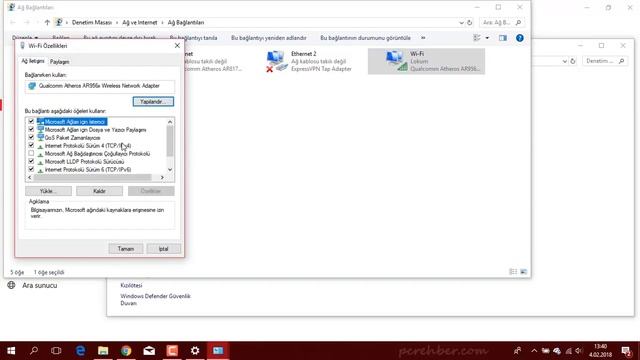Uncheck Internet Protokolü Sürüm 6 checkbox

click(31, 169)
